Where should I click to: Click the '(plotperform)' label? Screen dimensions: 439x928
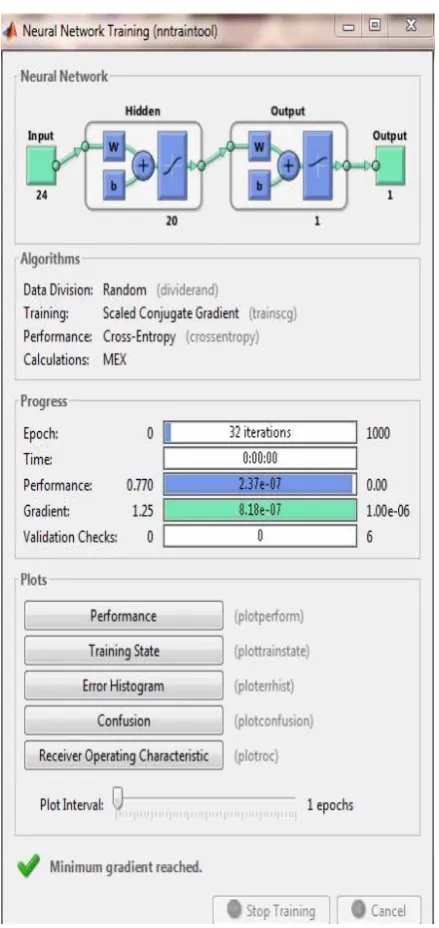click(269, 616)
